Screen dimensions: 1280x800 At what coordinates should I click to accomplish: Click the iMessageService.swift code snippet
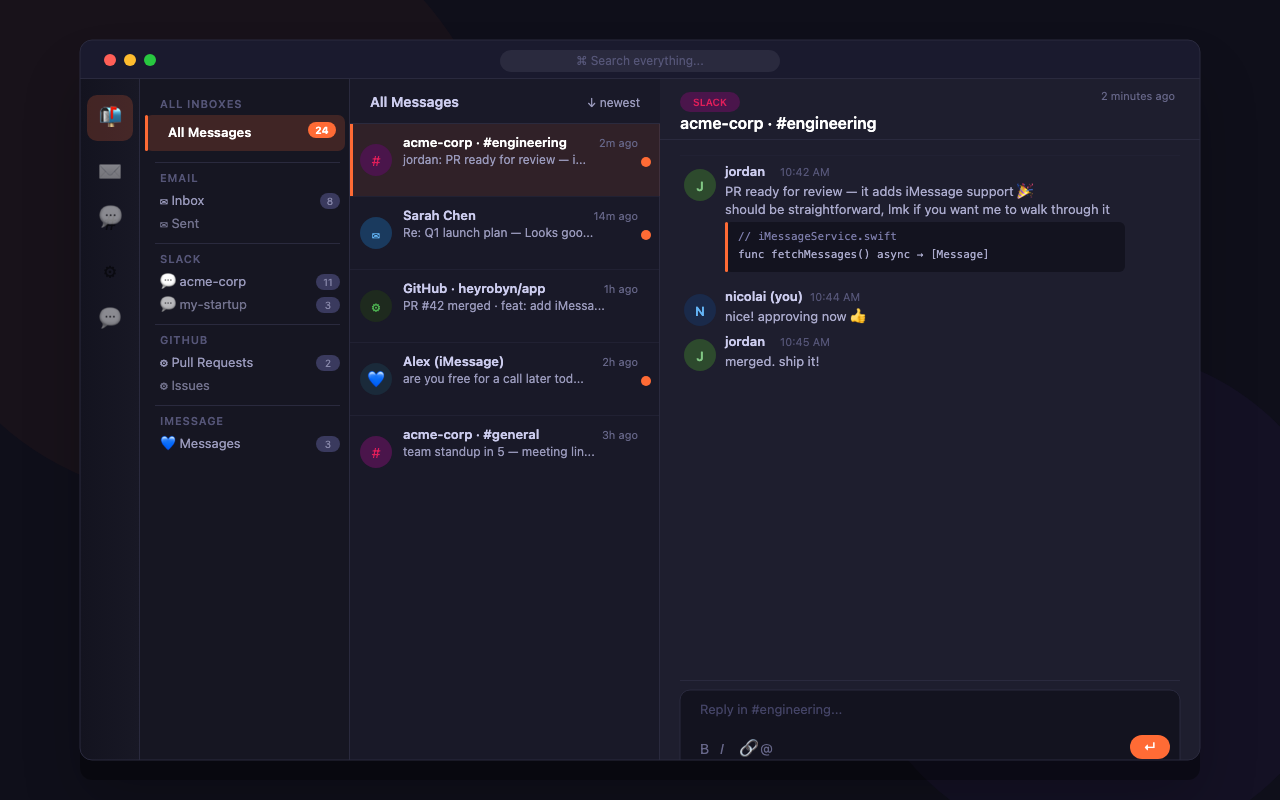pos(925,246)
